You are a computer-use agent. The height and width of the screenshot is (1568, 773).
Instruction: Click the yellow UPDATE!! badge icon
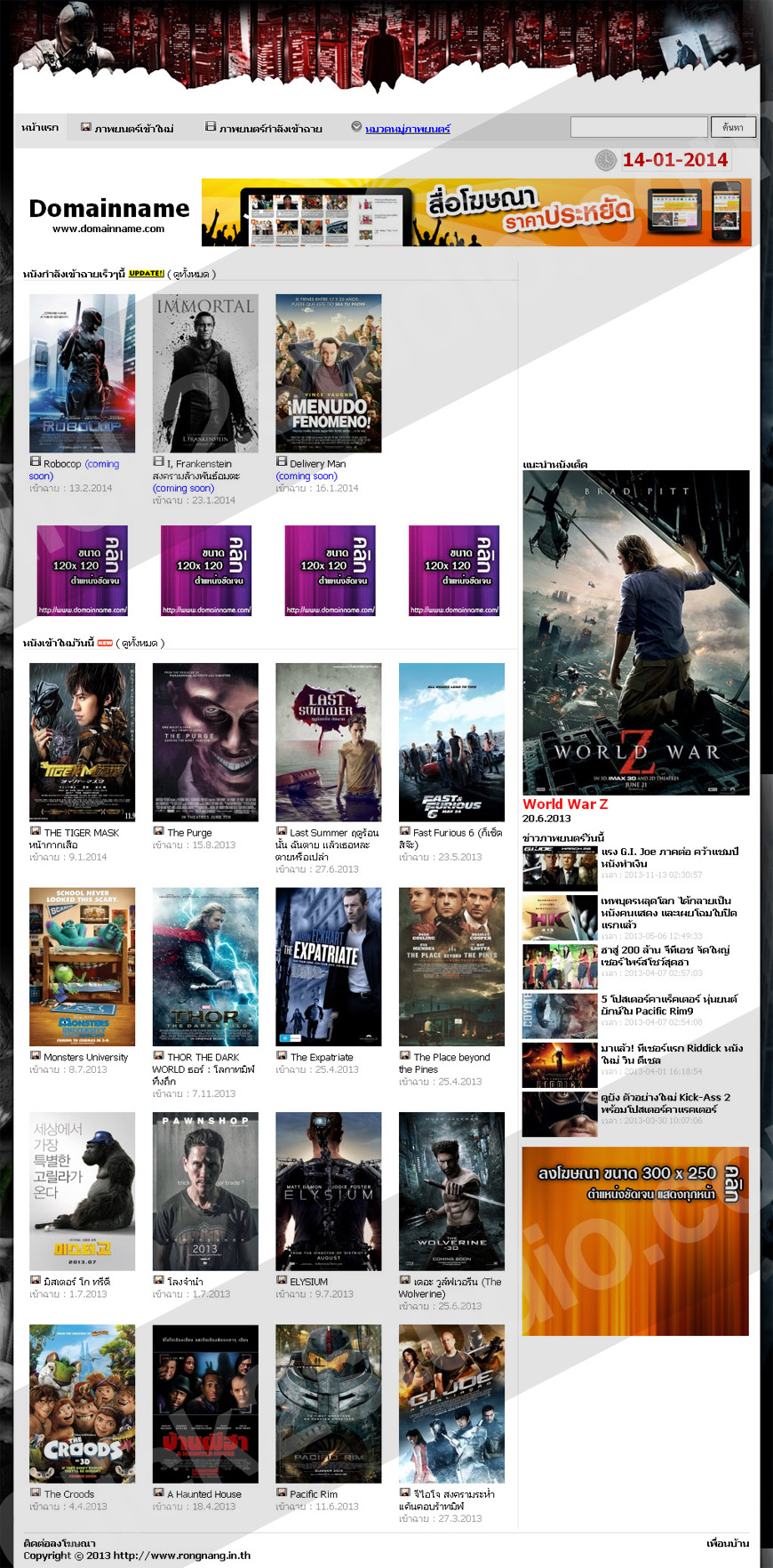(x=147, y=273)
